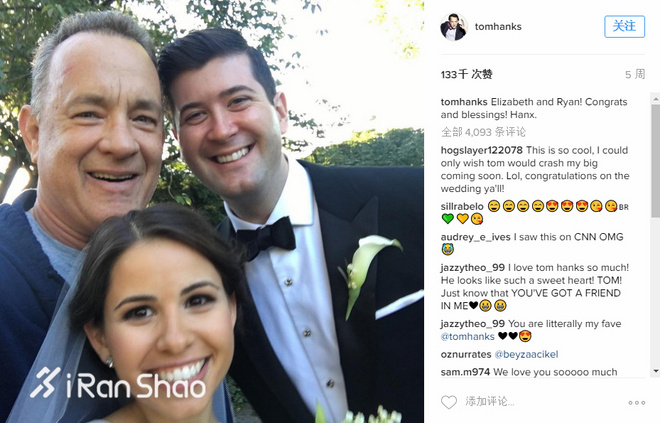Viewport: 660px width, 423px height.
Task: Click the blue follow button 关注
Action: click(624, 27)
